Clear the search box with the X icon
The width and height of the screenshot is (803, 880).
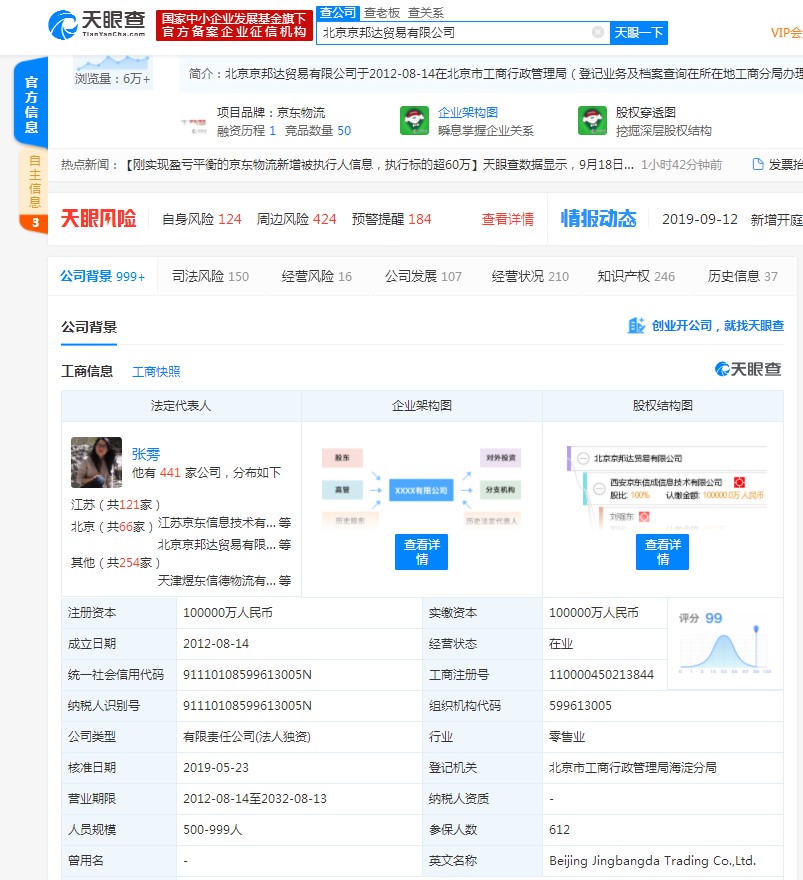point(598,33)
